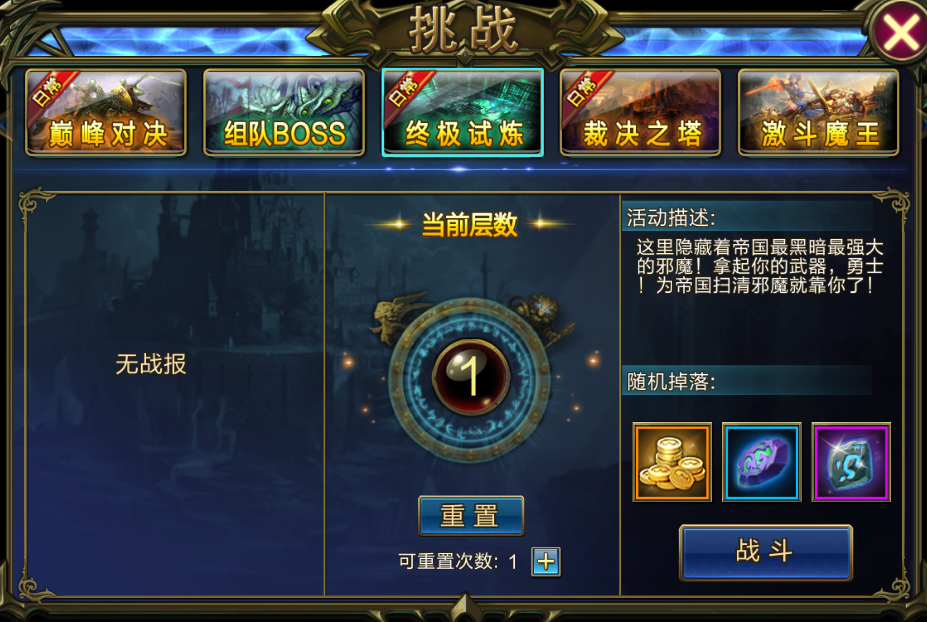Click the 挑战 title banner
The width and height of the screenshot is (927, 622).
pos(464,30)
